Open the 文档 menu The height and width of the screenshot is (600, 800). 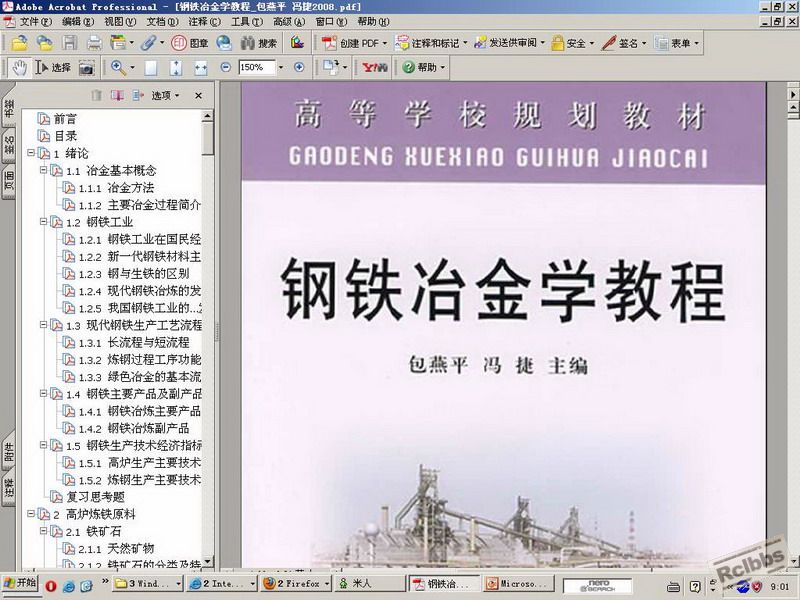point(162,21)
